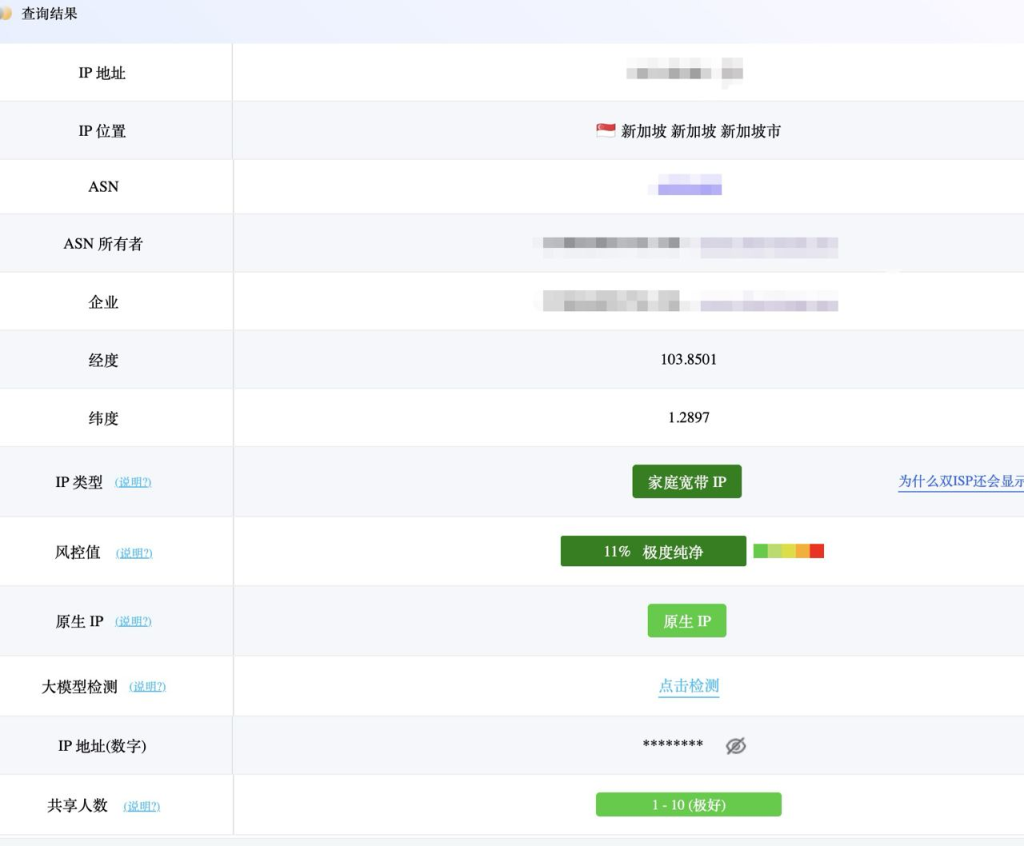Click the 原生 IP badge
1024x846 pixels.
click(687, 620)
